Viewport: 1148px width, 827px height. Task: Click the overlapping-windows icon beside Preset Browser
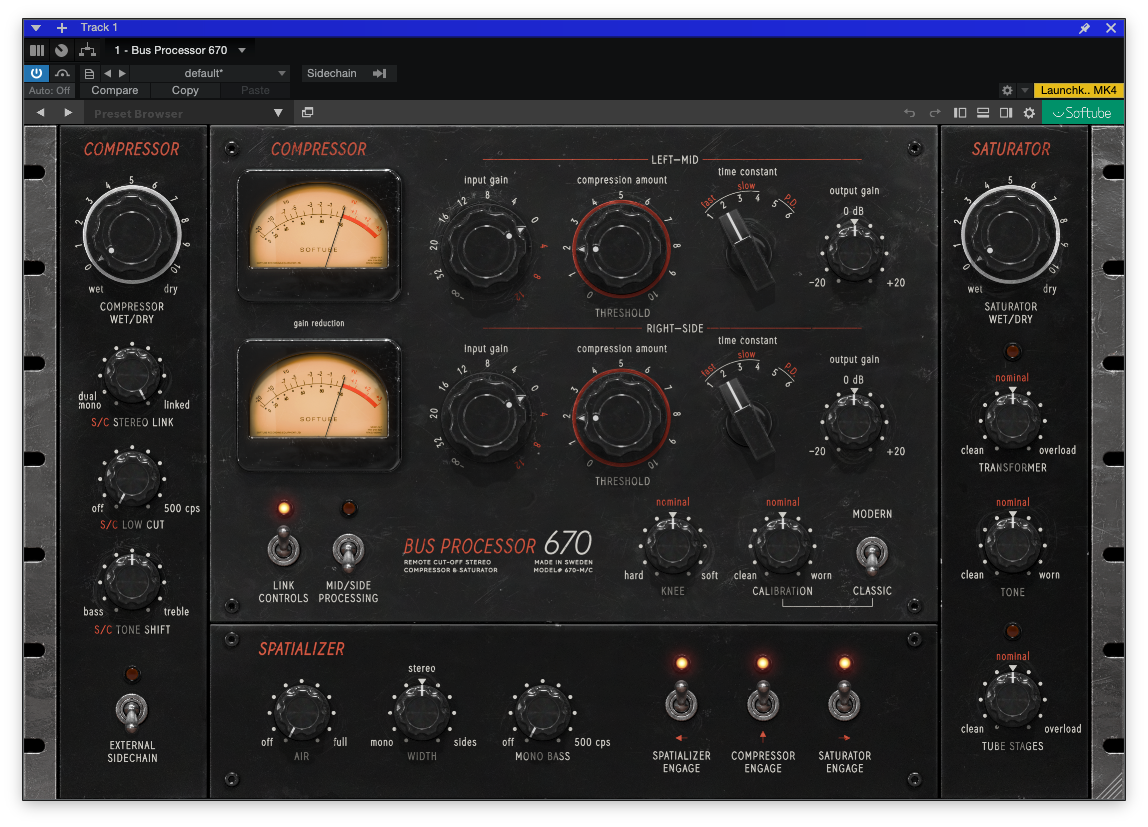(x=308, y=113)
